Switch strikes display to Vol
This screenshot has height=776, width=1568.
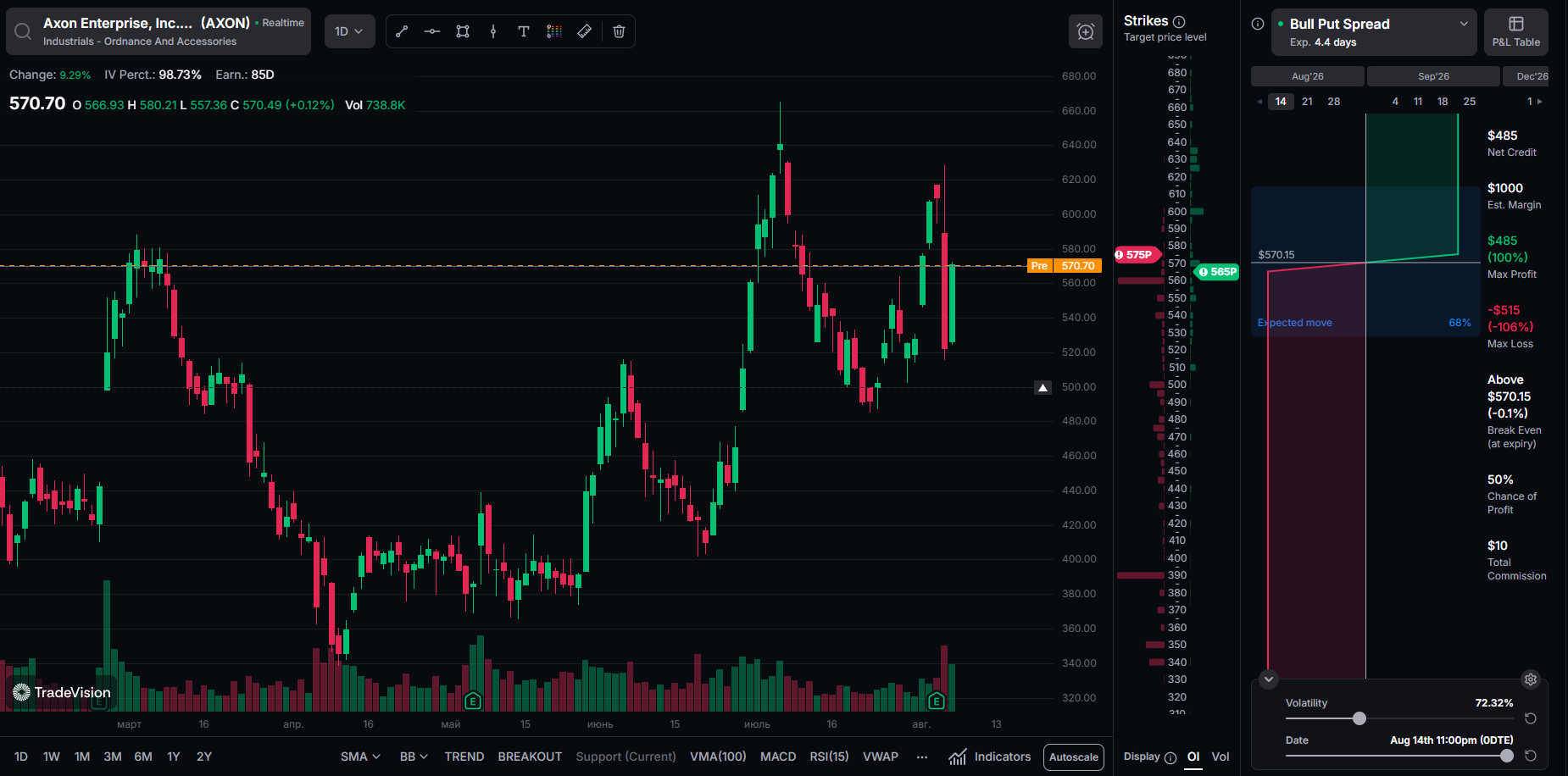tap(1220, 757)
